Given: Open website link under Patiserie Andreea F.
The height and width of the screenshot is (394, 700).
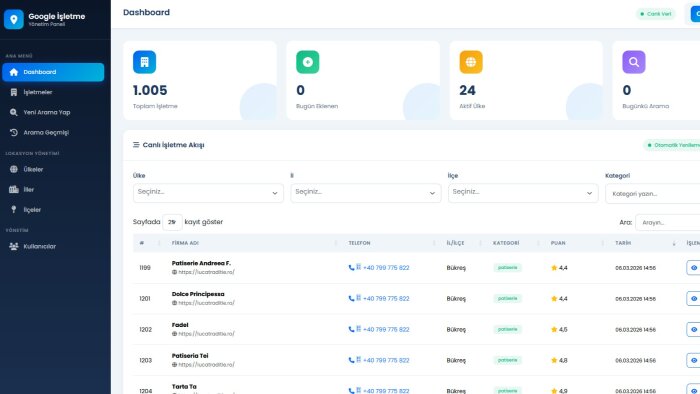Looking at the screenshot, I should (206, 272).
